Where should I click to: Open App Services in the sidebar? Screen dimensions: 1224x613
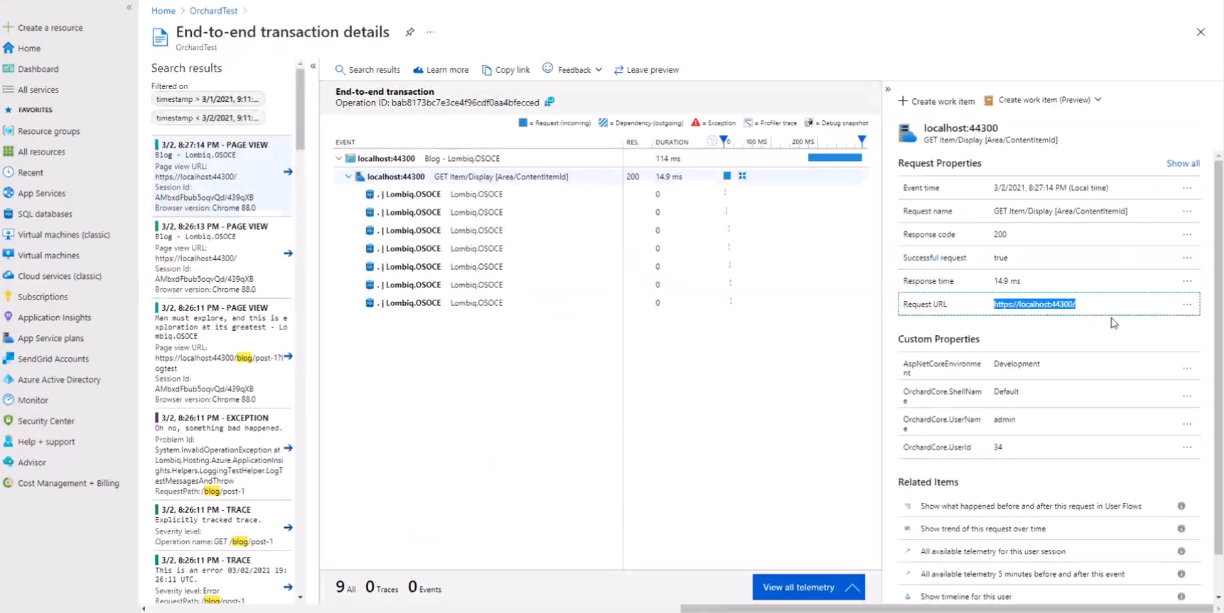(41, 193)
